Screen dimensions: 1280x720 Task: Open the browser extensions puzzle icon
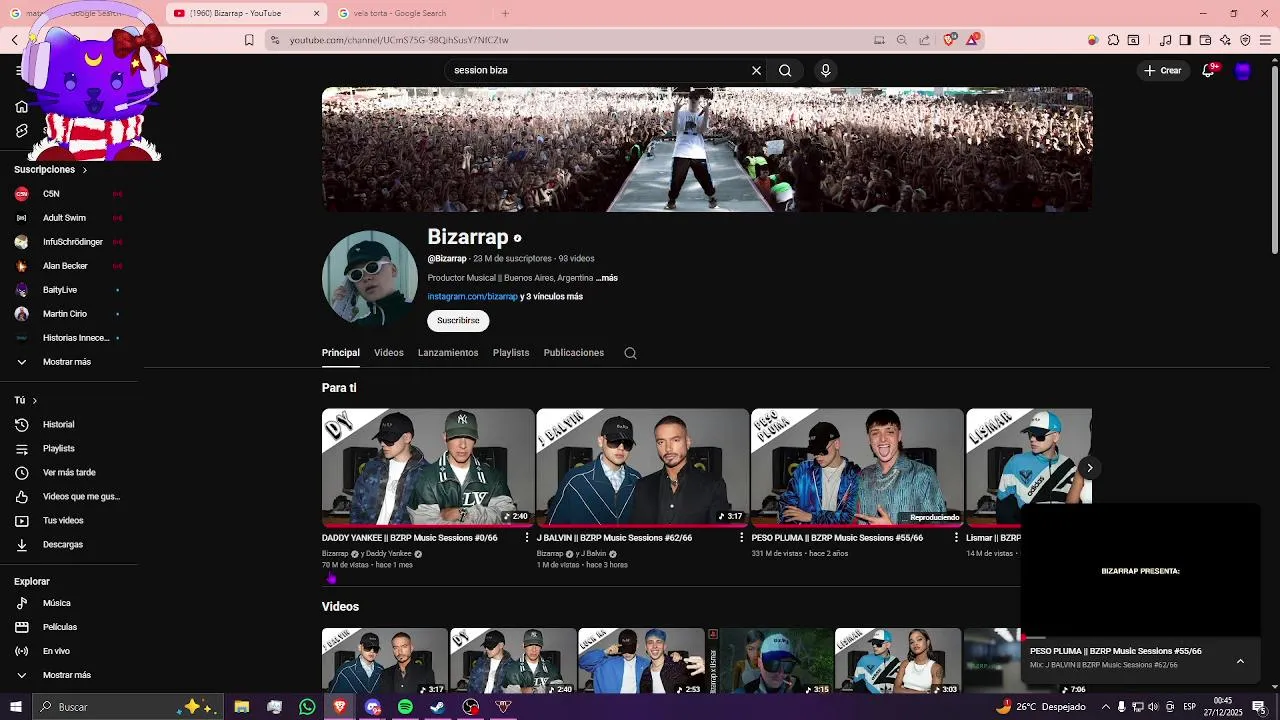coord(1113,40)
